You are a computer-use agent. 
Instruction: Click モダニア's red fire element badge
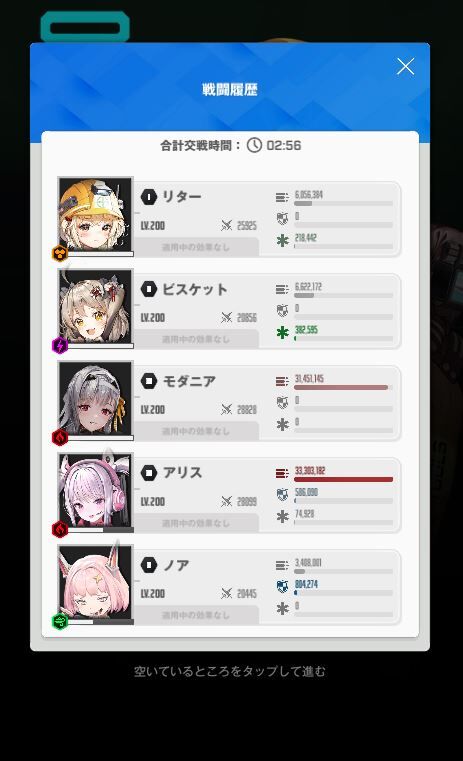tap(60, 437)
